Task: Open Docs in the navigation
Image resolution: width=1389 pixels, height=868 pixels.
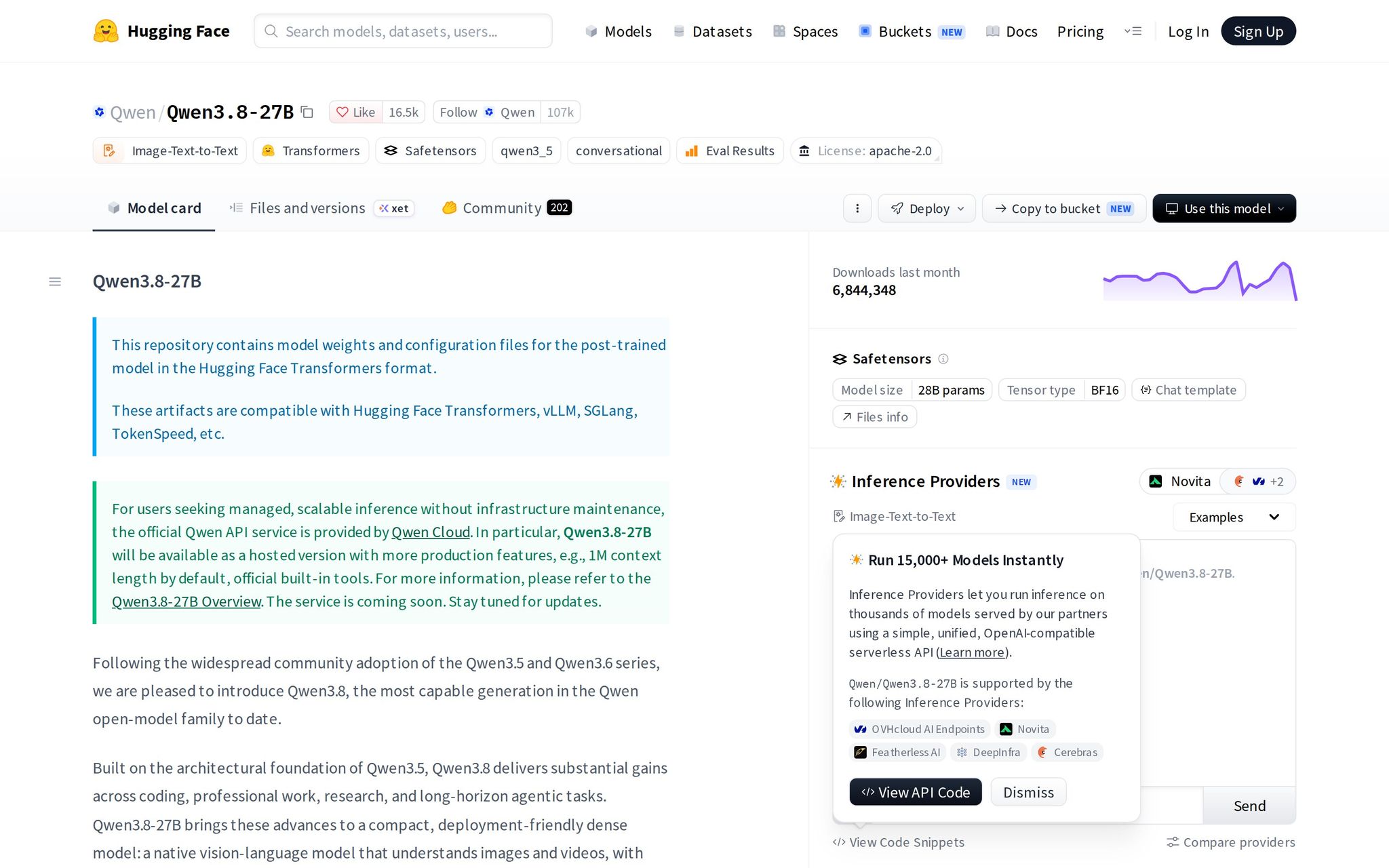Action: tap(1012, 31)
